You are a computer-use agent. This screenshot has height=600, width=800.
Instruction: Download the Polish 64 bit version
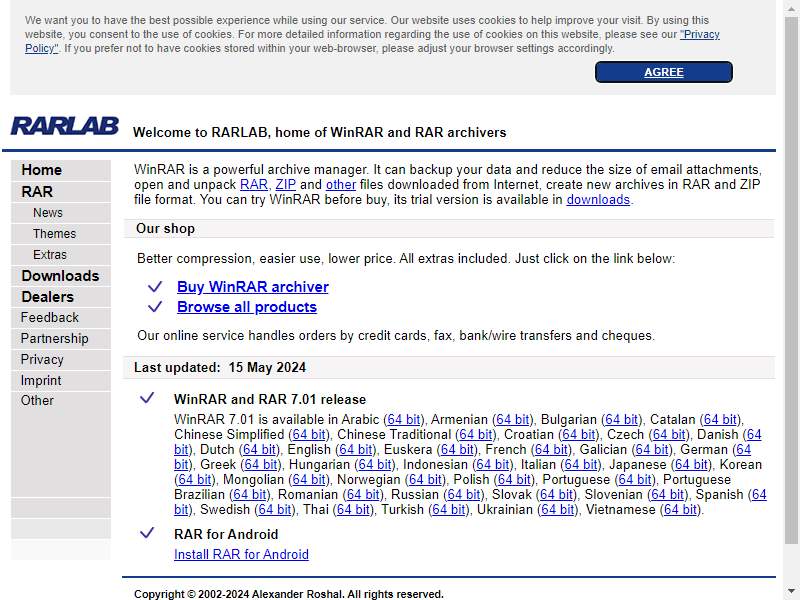click(x=514, y=479)
